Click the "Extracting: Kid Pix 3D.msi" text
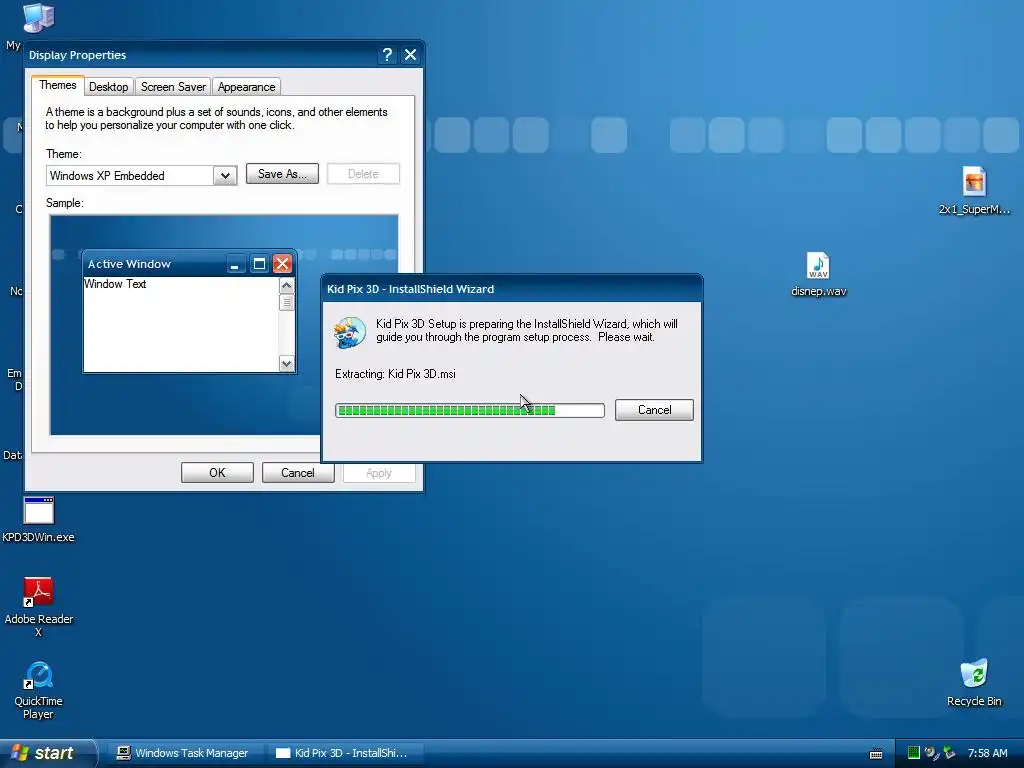1024x768 pixels. 395,374
